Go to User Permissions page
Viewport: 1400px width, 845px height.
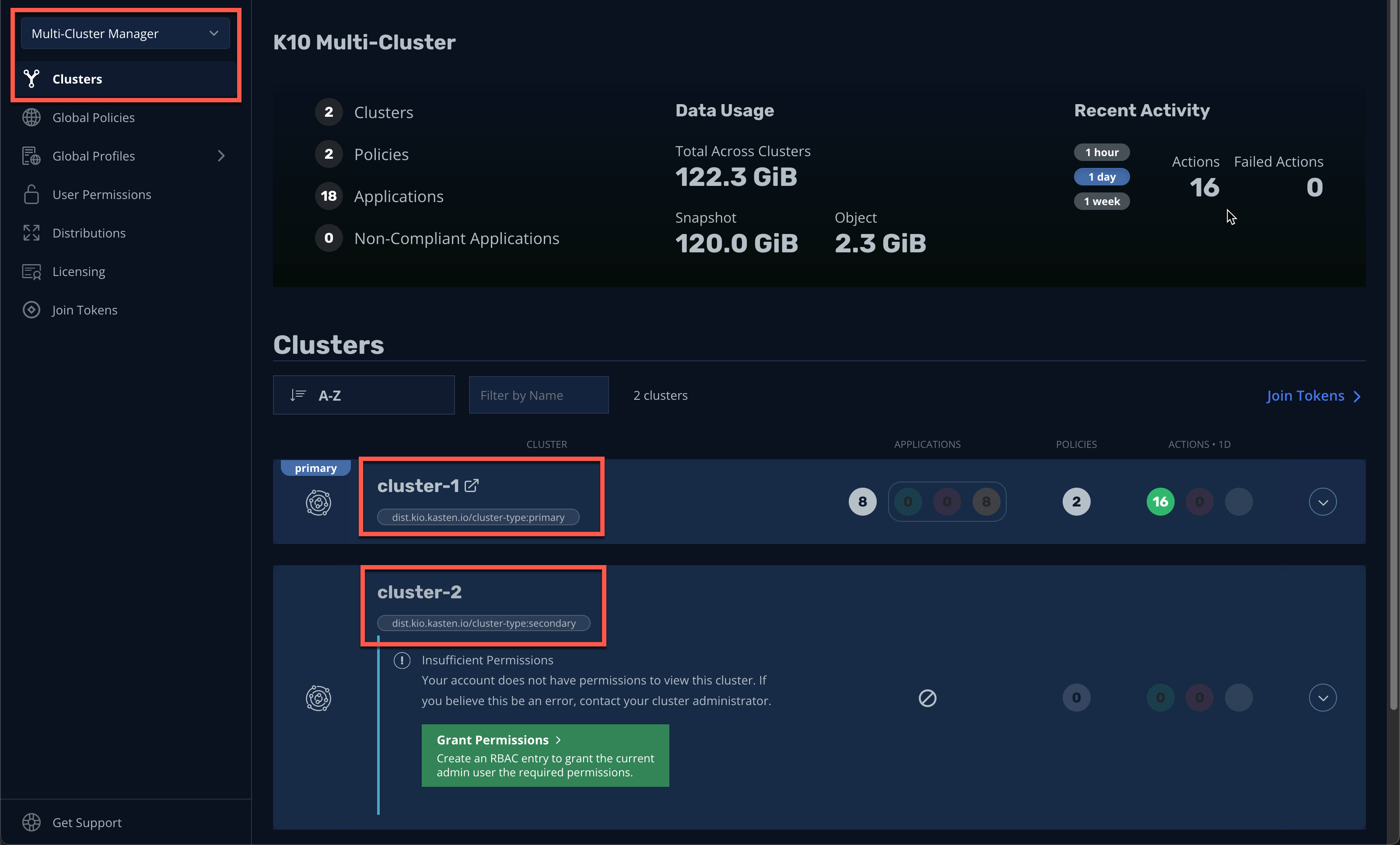pyautogui.click(x=101, y=195)
